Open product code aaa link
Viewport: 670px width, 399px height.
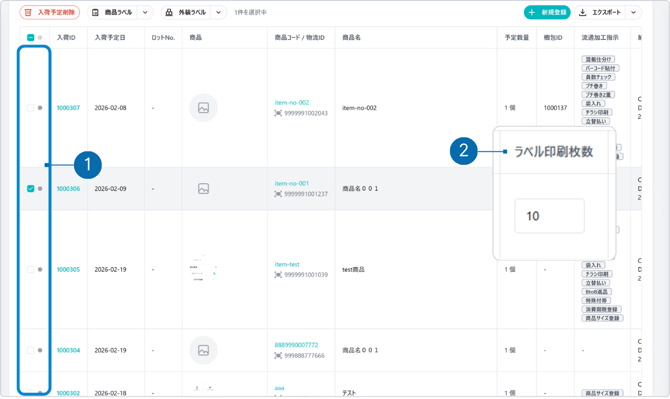[x=279, y=388]
